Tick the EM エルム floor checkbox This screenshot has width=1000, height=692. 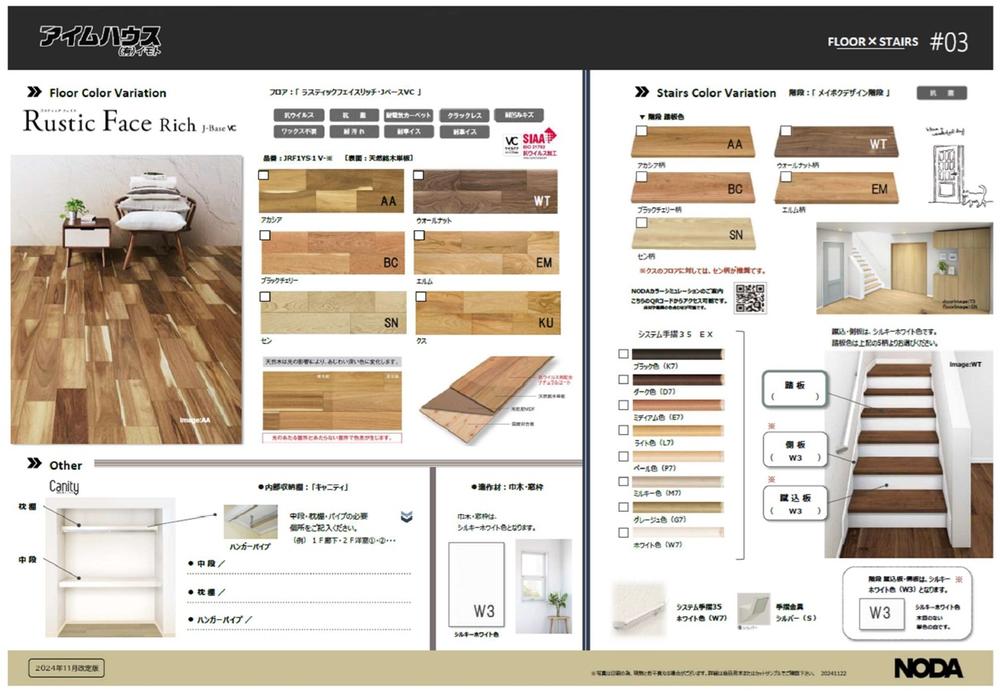[x=419, y=235]
